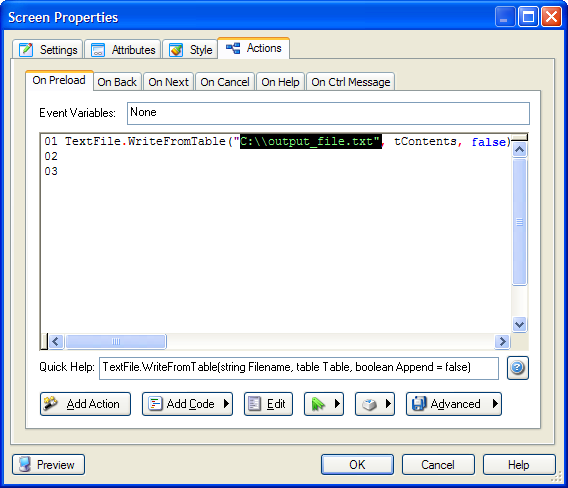Open the action help question-mark button
This screenshot has height=488, width=568.
(518, 368)
